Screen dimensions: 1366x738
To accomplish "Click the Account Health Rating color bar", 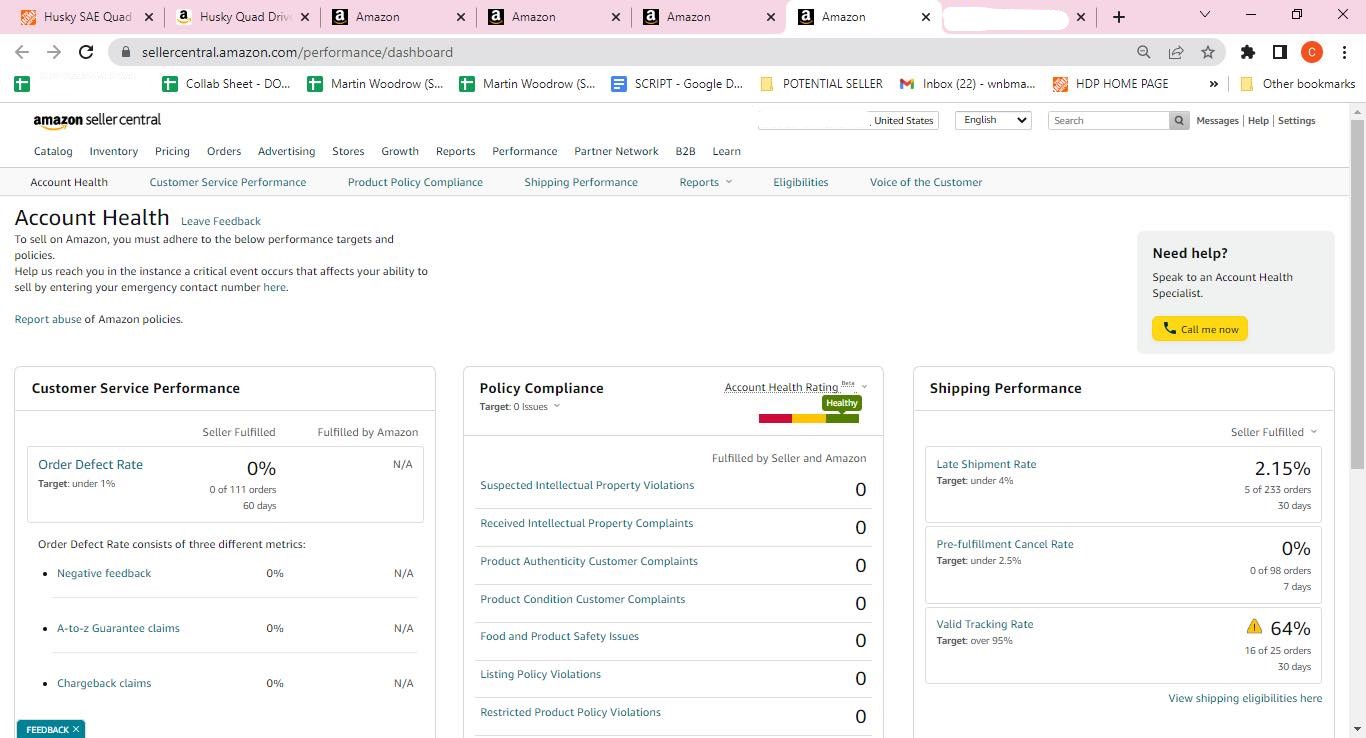I will pyautogui.click(x=809, y=418).
